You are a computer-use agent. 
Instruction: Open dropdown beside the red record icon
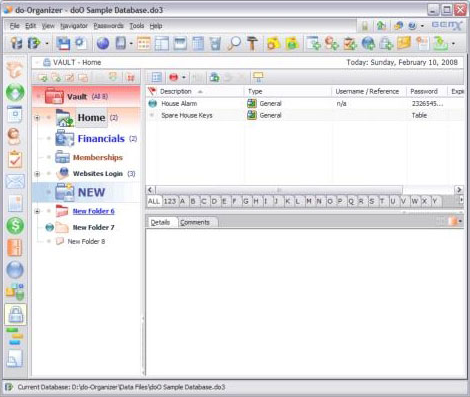[x=184, y=78]
